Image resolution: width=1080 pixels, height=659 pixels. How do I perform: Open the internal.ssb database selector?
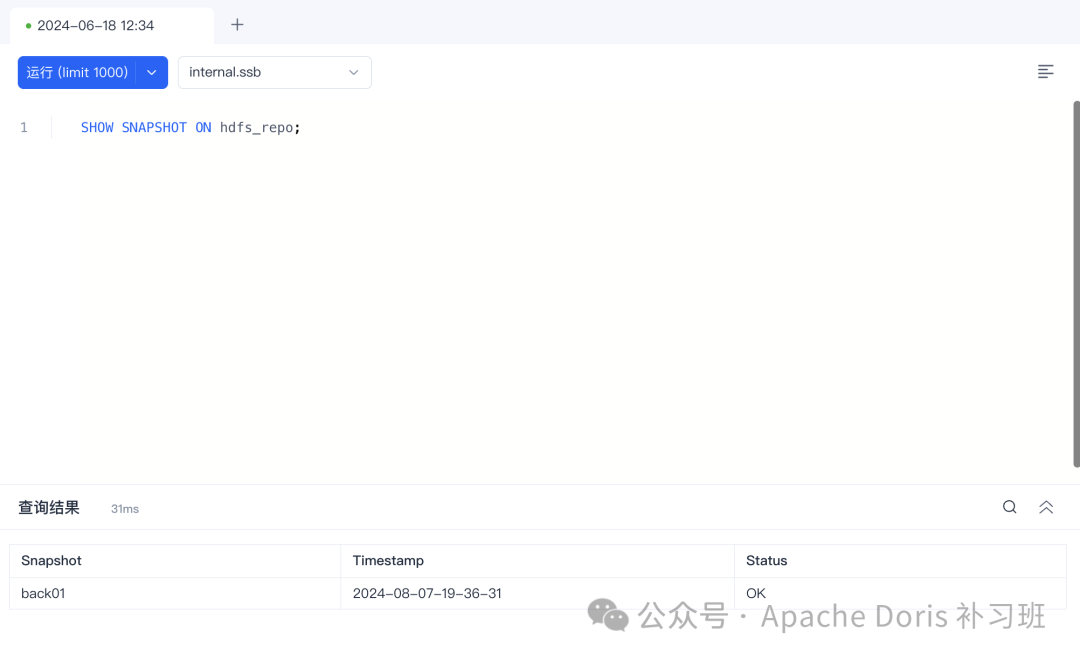[x=274, y=72]
